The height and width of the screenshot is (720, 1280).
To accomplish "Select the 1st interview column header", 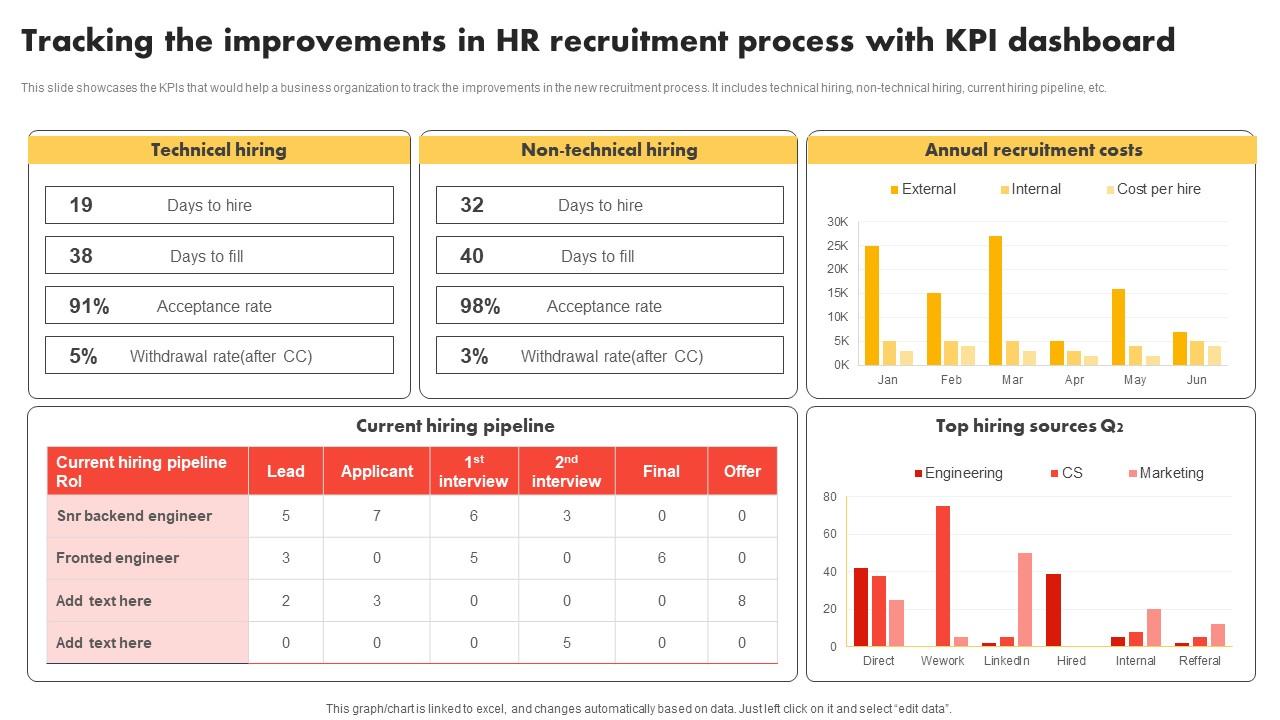I will coord(474,471).
